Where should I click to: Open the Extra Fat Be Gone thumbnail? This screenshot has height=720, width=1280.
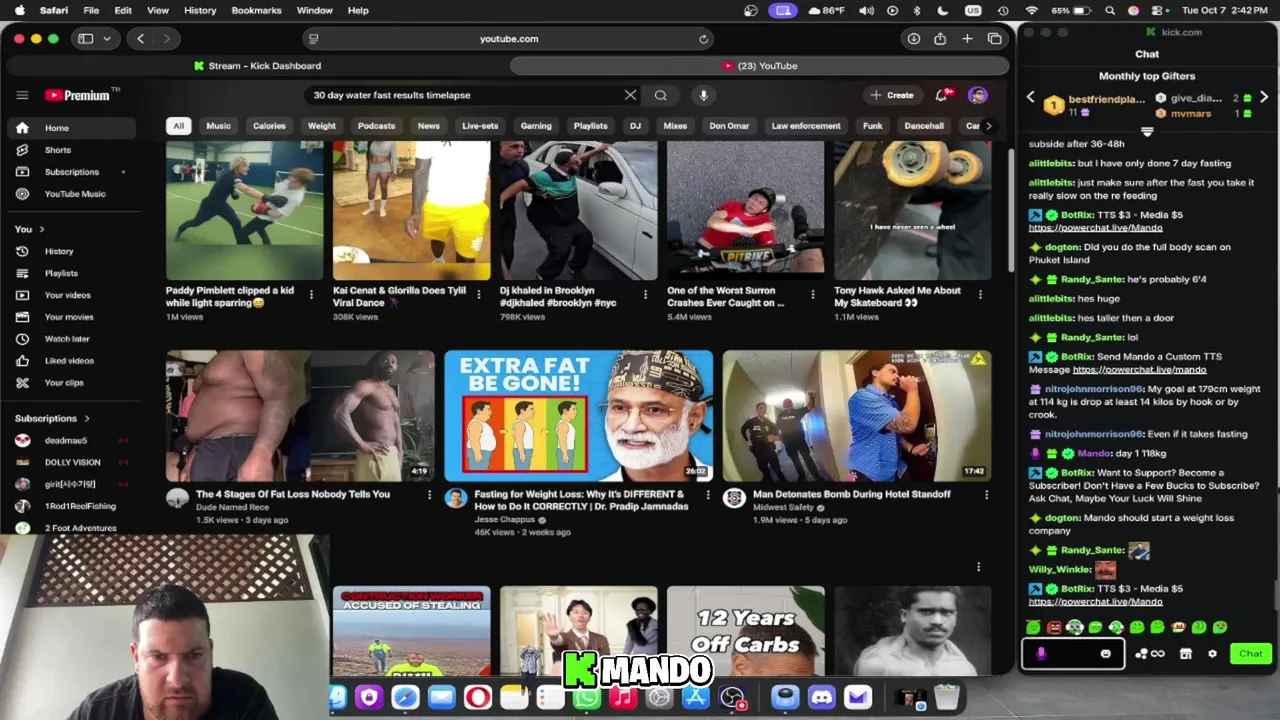click(x=578, y=415)
